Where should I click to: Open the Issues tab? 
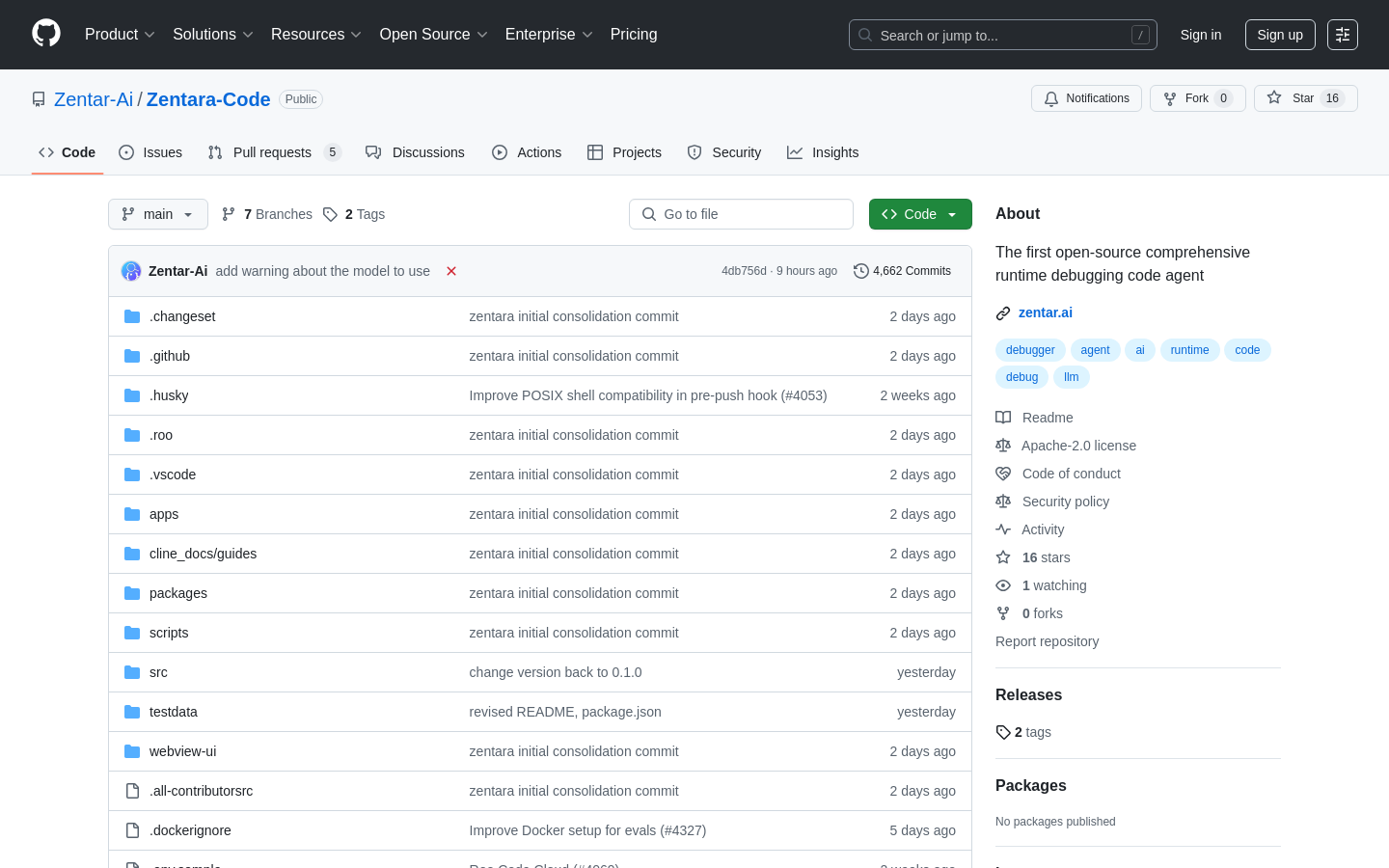click(x=150, y=152)
